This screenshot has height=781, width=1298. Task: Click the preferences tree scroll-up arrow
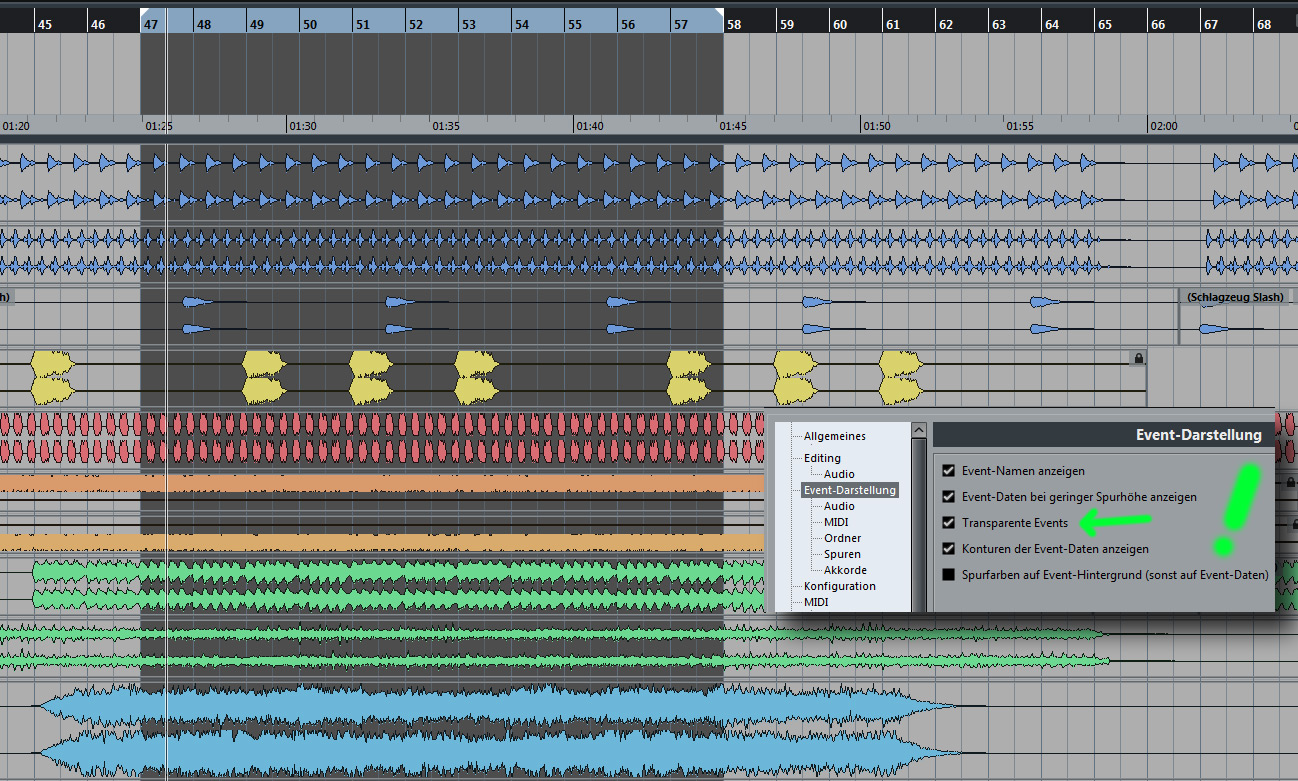pyautogui.click(x=918, y=430)
